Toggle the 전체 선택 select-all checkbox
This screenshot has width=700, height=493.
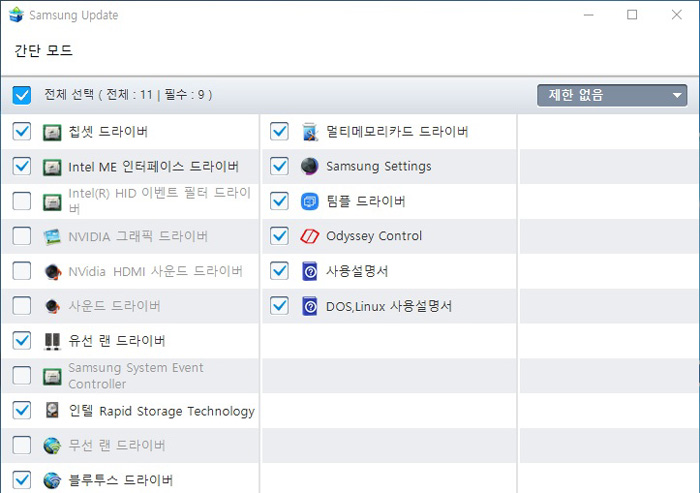click(22, 95)
